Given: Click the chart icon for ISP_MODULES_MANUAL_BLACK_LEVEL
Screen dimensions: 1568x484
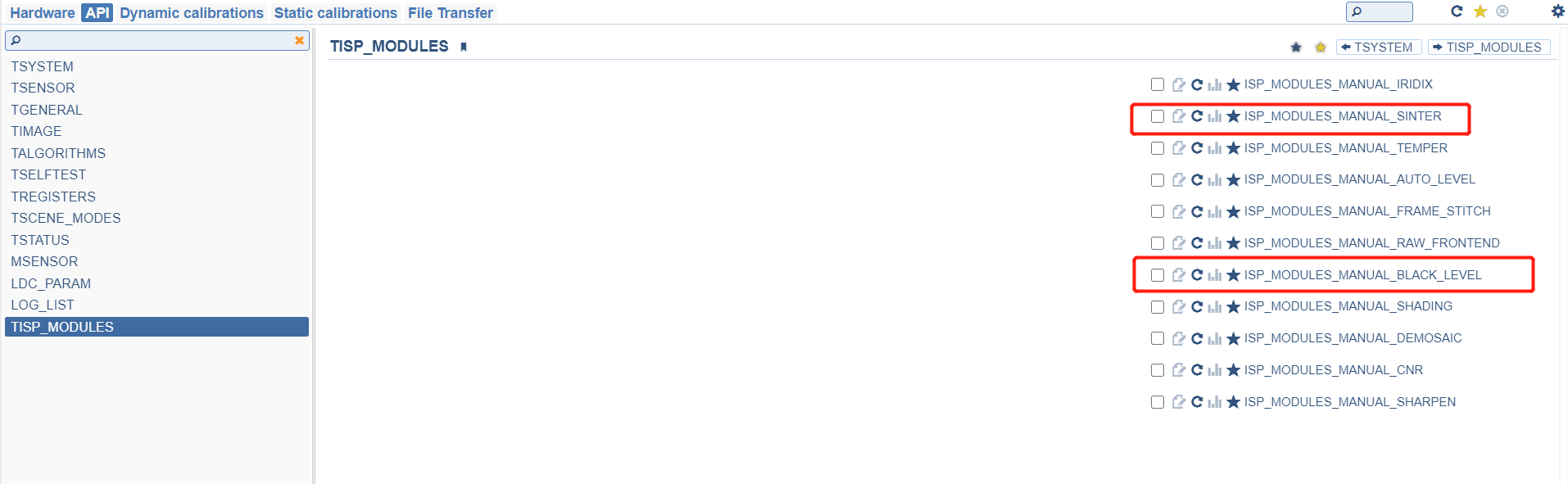Looking at the screenshot, I should tap(1215, 275).
